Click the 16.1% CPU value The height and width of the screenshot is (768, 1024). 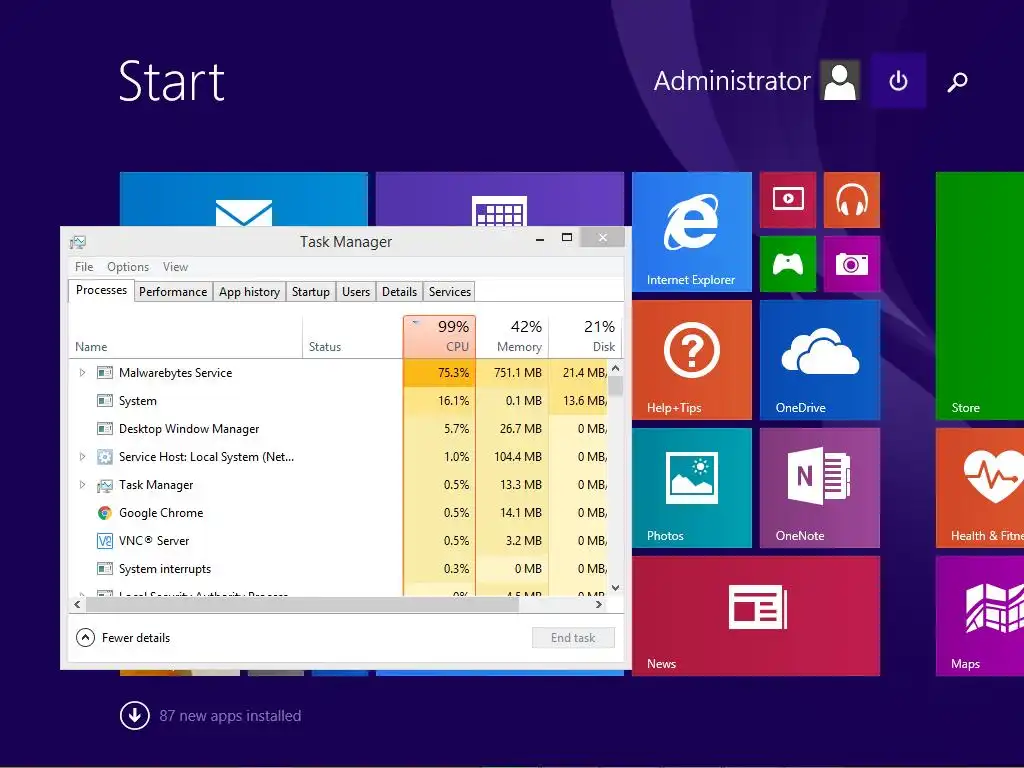pyautogui.click(x=453, y=401)
